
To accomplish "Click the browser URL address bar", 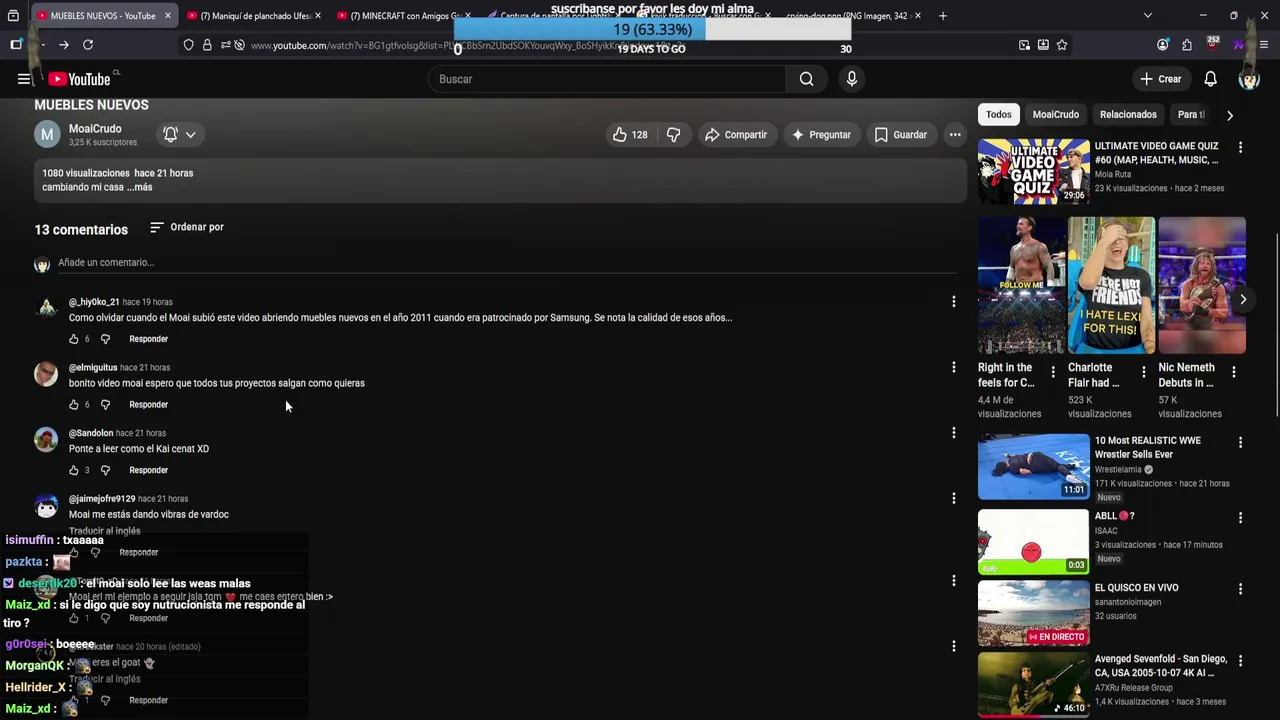I will tap(600, 45).
